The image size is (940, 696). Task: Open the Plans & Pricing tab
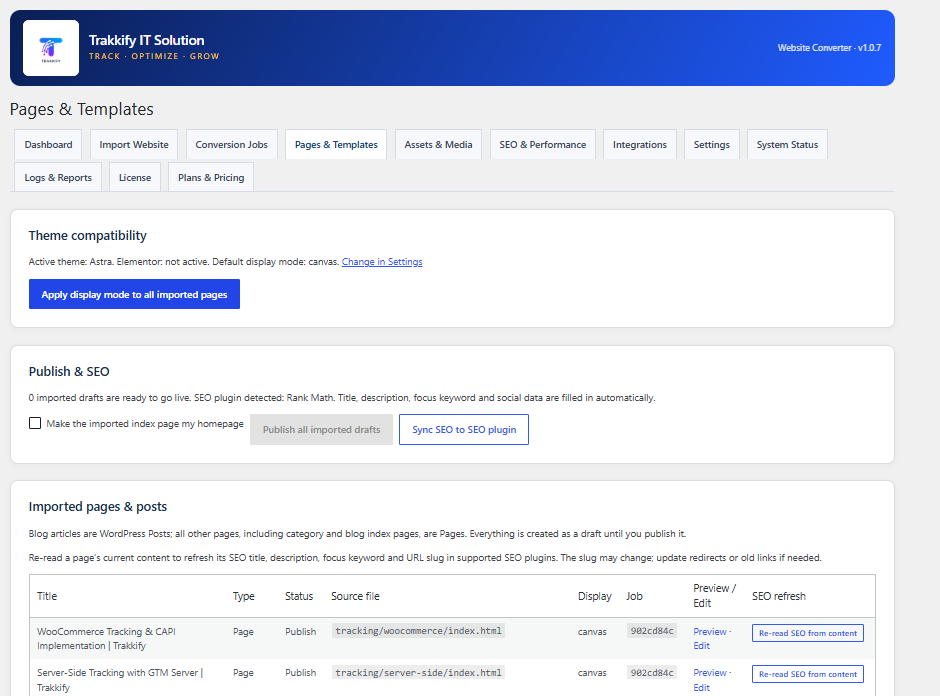click(211, 177)
